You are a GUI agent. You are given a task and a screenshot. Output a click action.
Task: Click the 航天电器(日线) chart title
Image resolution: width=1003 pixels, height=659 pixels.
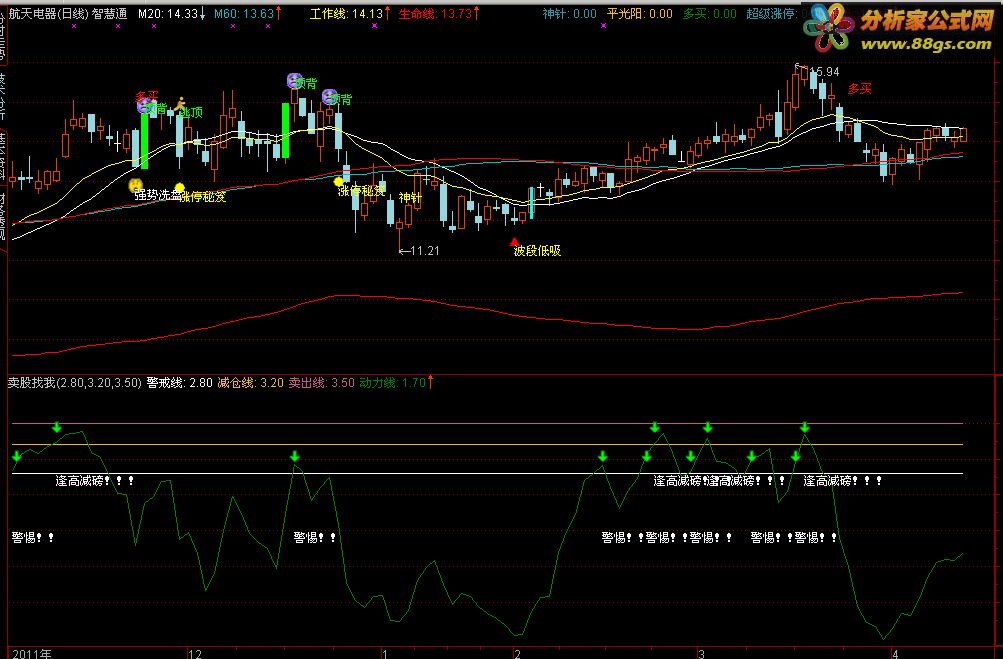pos(47,15)
